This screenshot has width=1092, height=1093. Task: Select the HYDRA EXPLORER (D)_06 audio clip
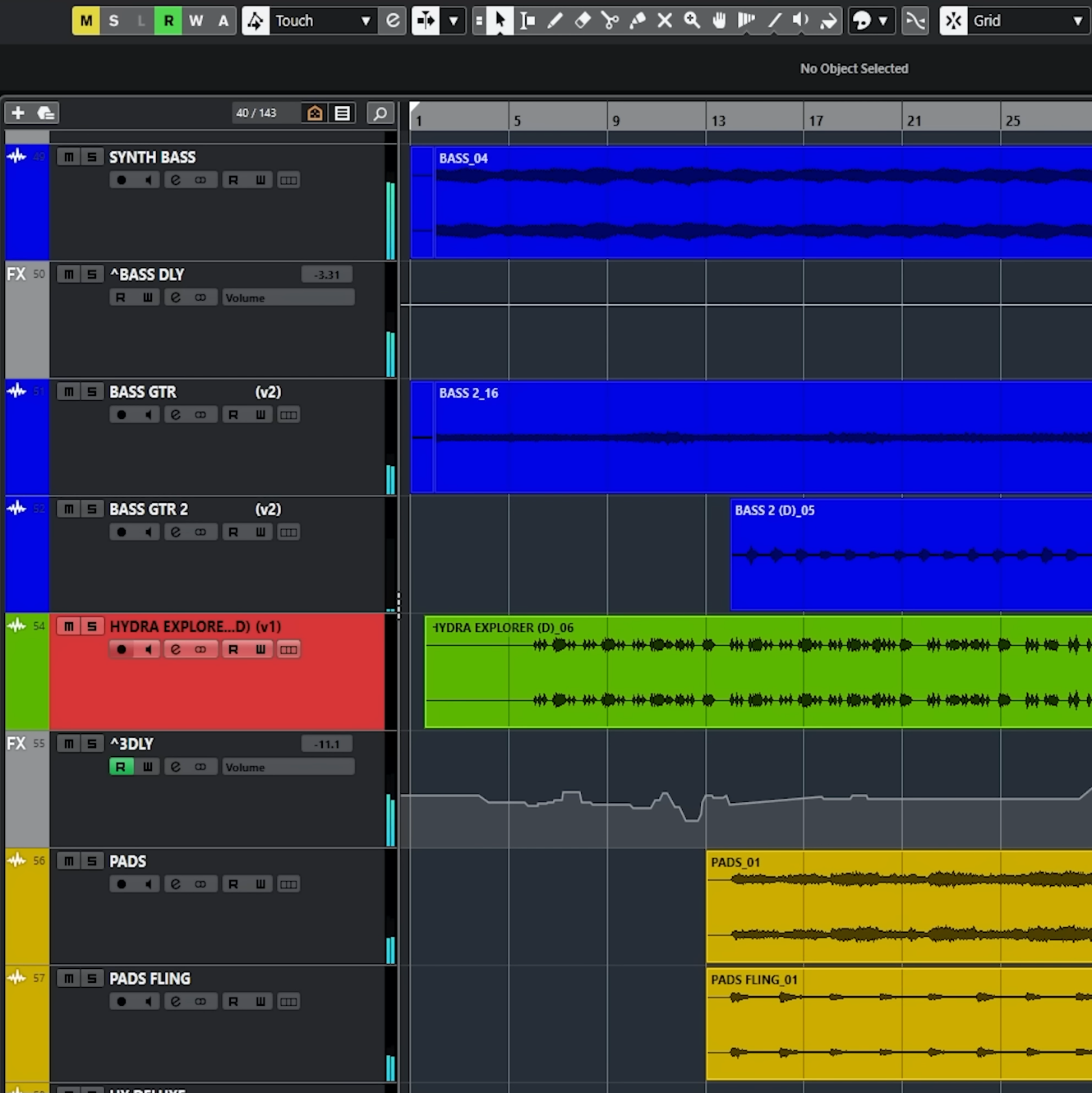point(756,672)
